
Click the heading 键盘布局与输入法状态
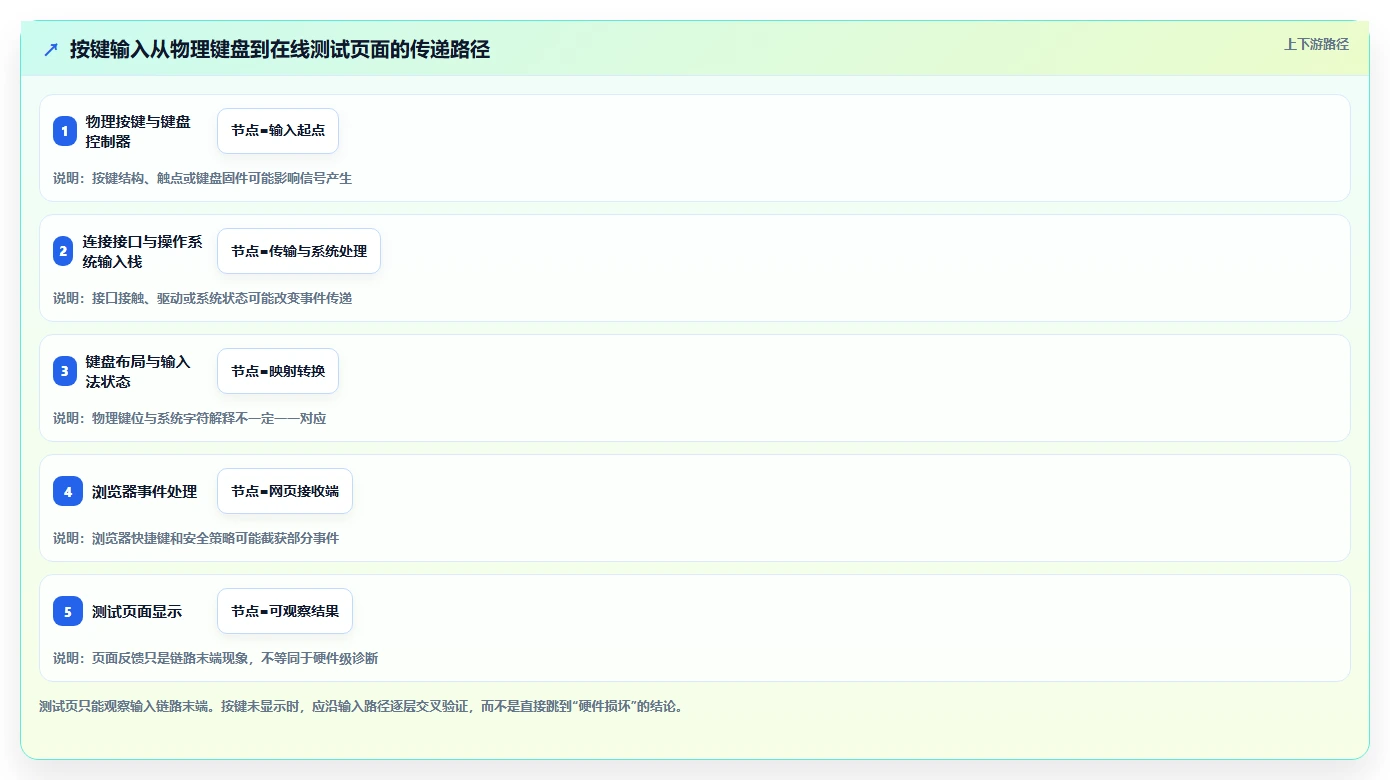pyautogui.click(x=138, y=371)
